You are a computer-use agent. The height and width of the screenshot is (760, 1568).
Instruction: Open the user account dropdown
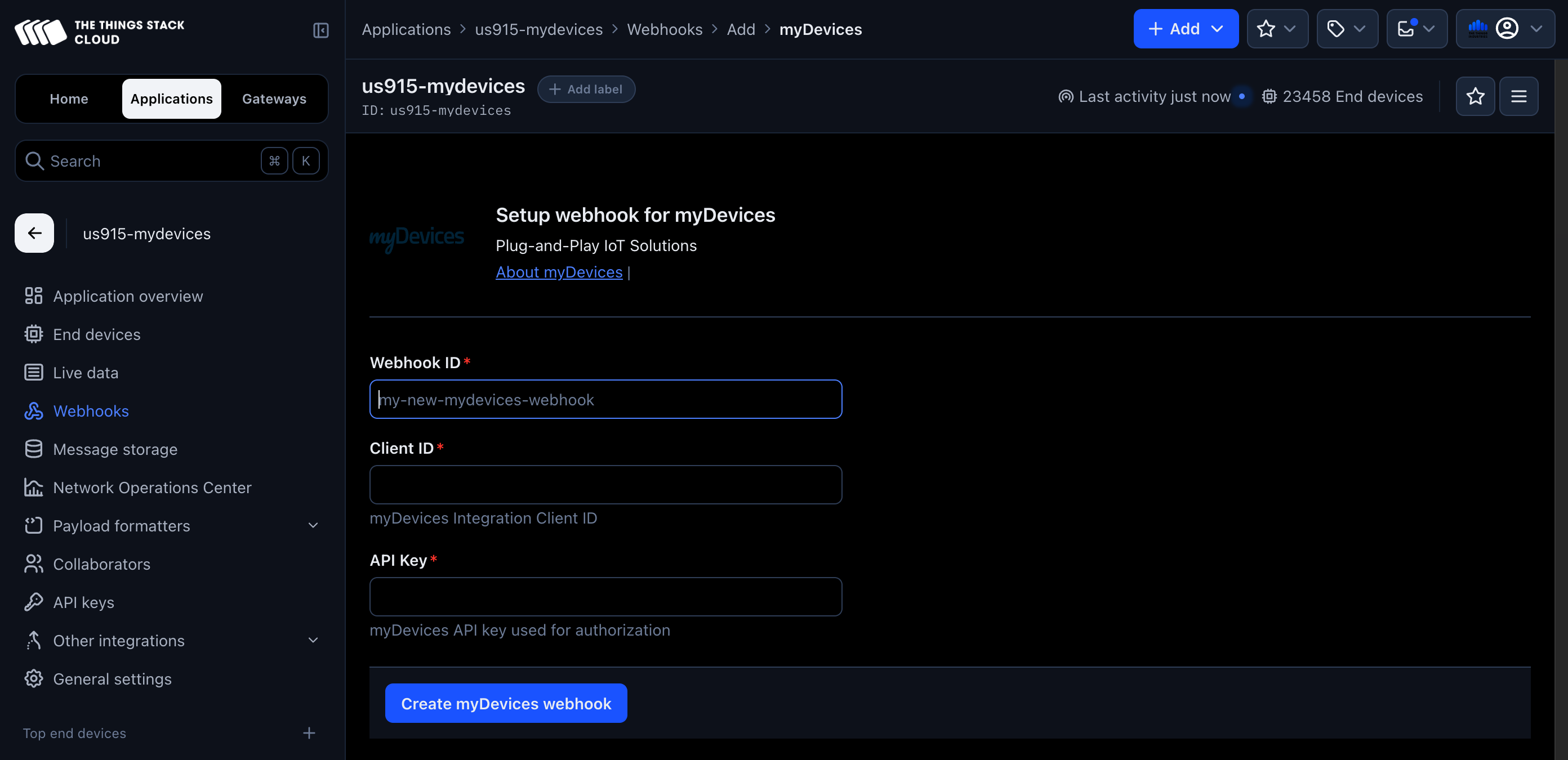[x=1505, y=29]
